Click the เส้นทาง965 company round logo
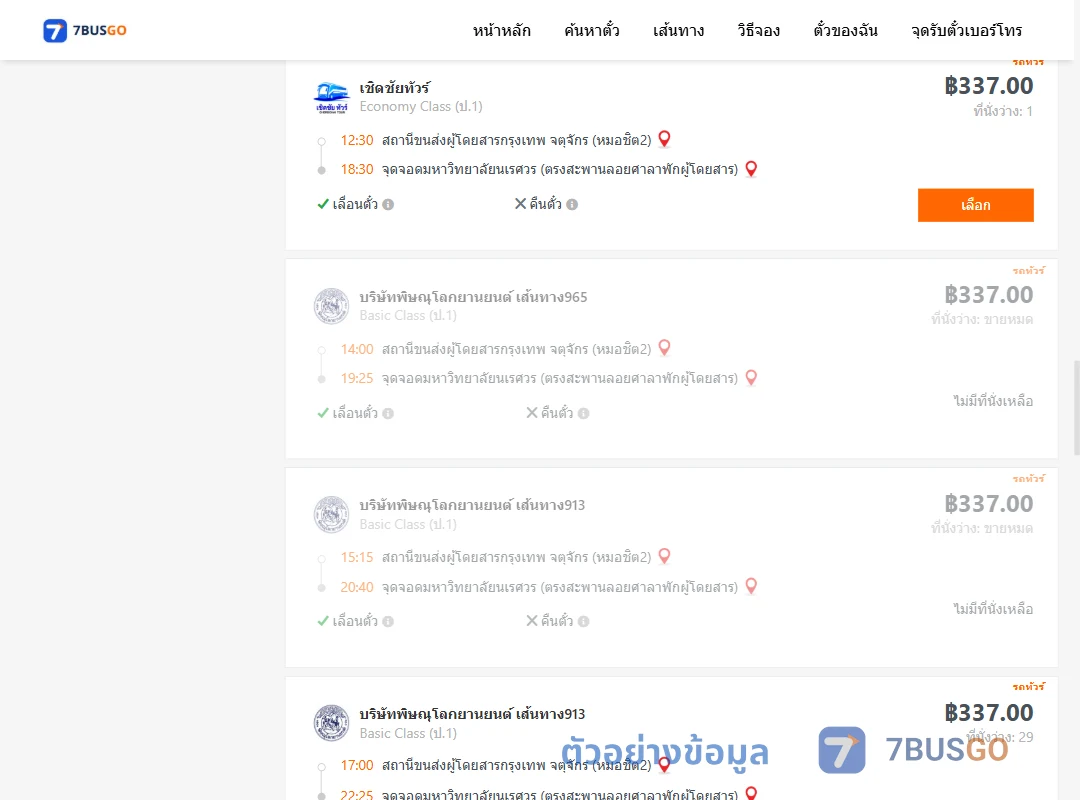 point(331,305)
